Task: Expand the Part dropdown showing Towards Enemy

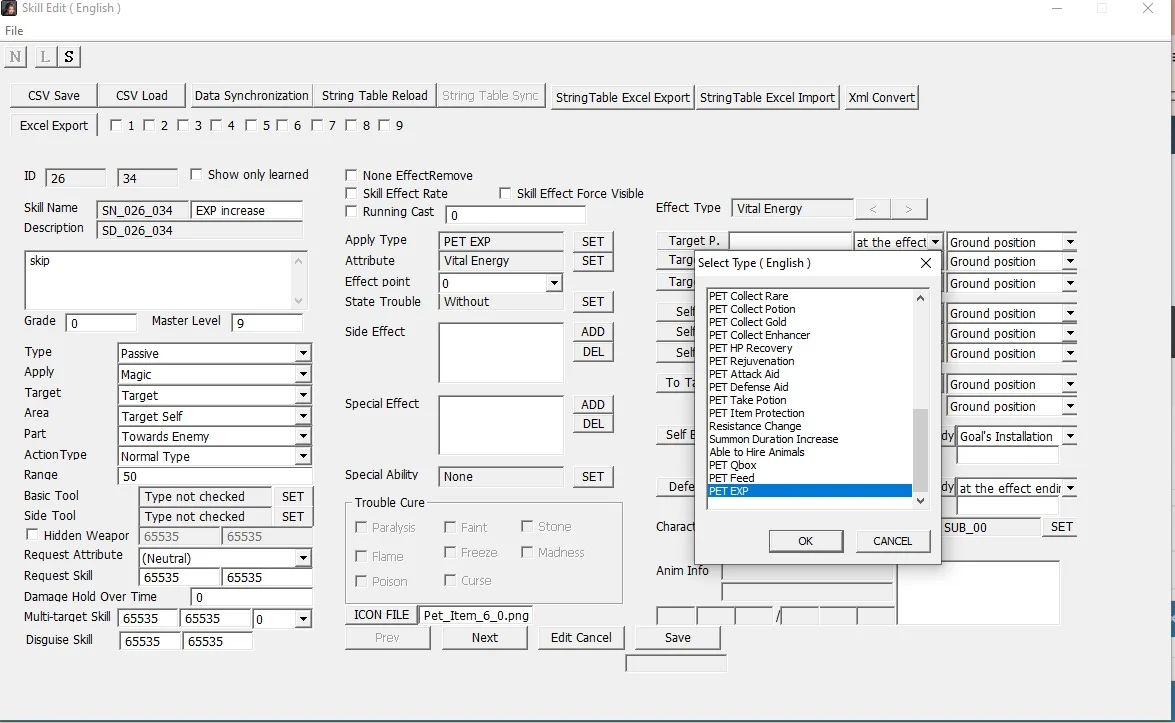Action: pos(303,436)
